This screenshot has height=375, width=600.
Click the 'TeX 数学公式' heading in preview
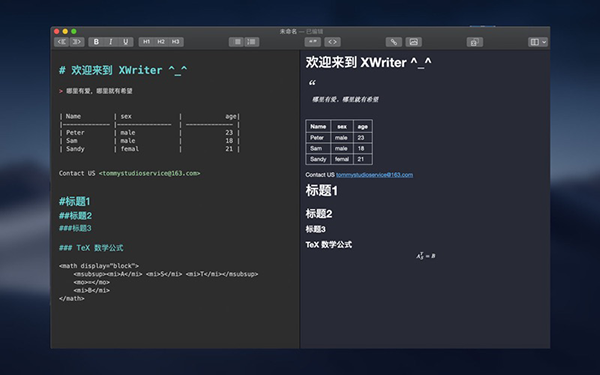329,245
